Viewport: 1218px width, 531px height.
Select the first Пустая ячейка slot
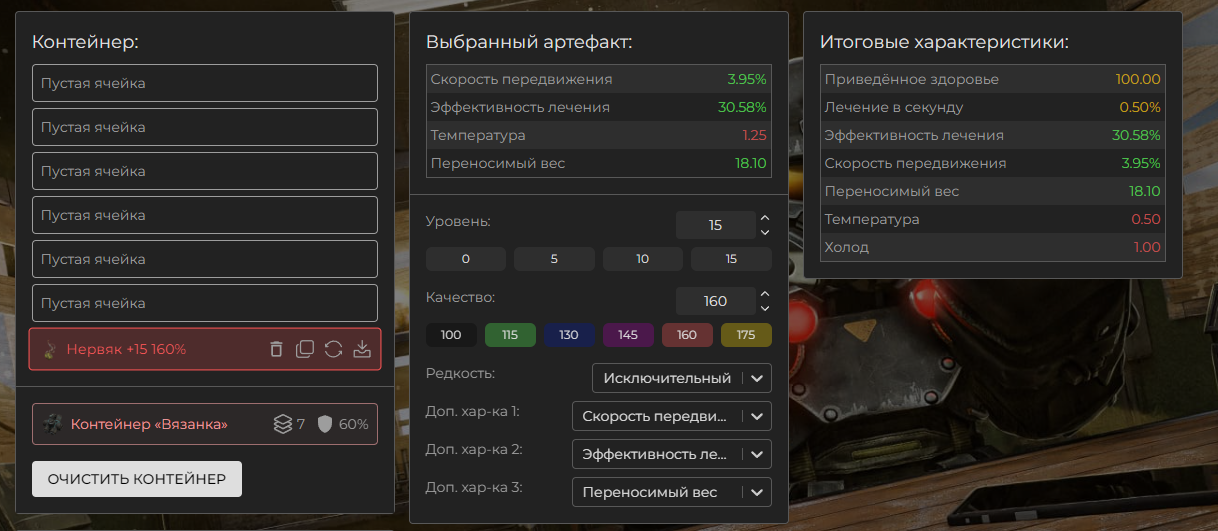pos(204,83)
